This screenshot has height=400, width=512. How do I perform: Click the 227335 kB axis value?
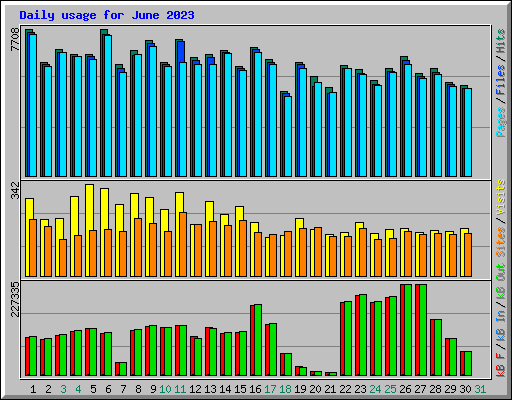coord(15,299)
